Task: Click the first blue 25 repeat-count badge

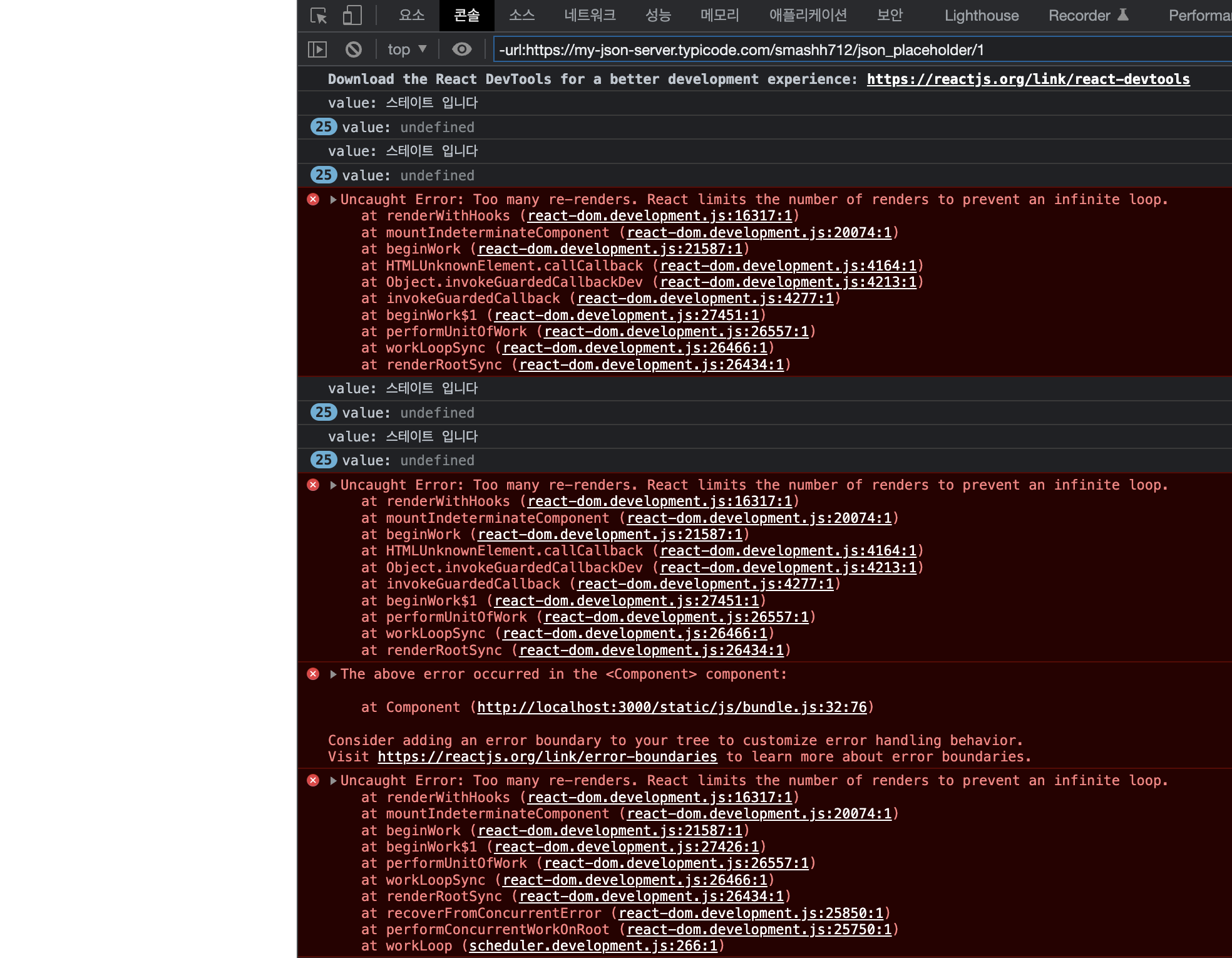Action: pyautogui.click(x=324, y=127)
